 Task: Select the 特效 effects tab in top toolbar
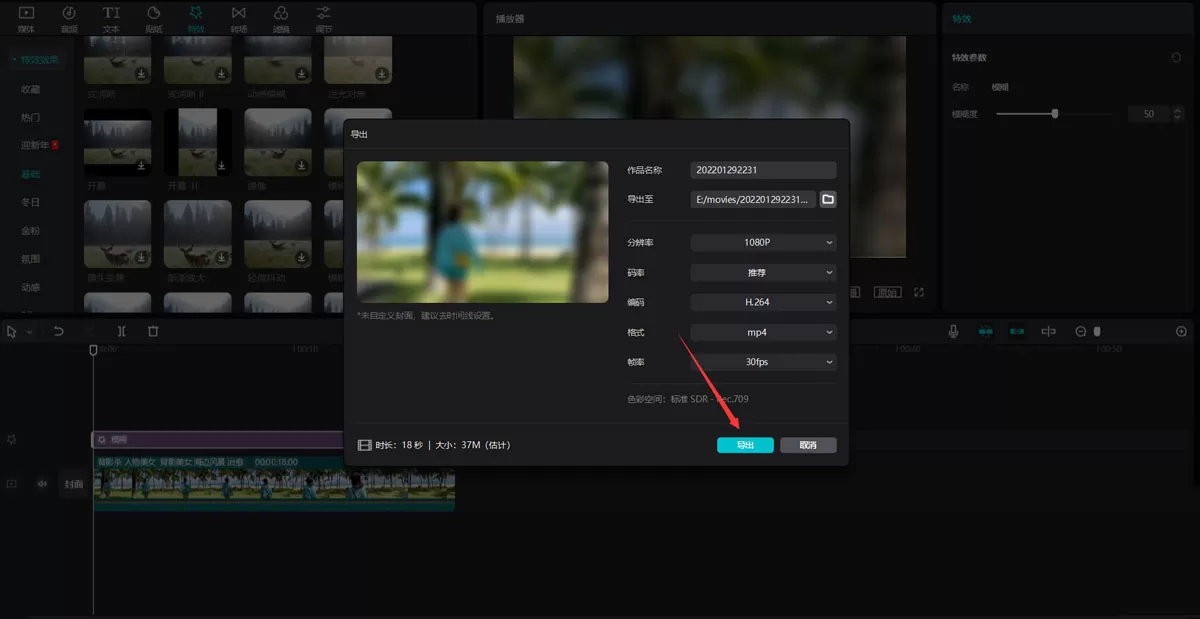[x=196, y=18]
